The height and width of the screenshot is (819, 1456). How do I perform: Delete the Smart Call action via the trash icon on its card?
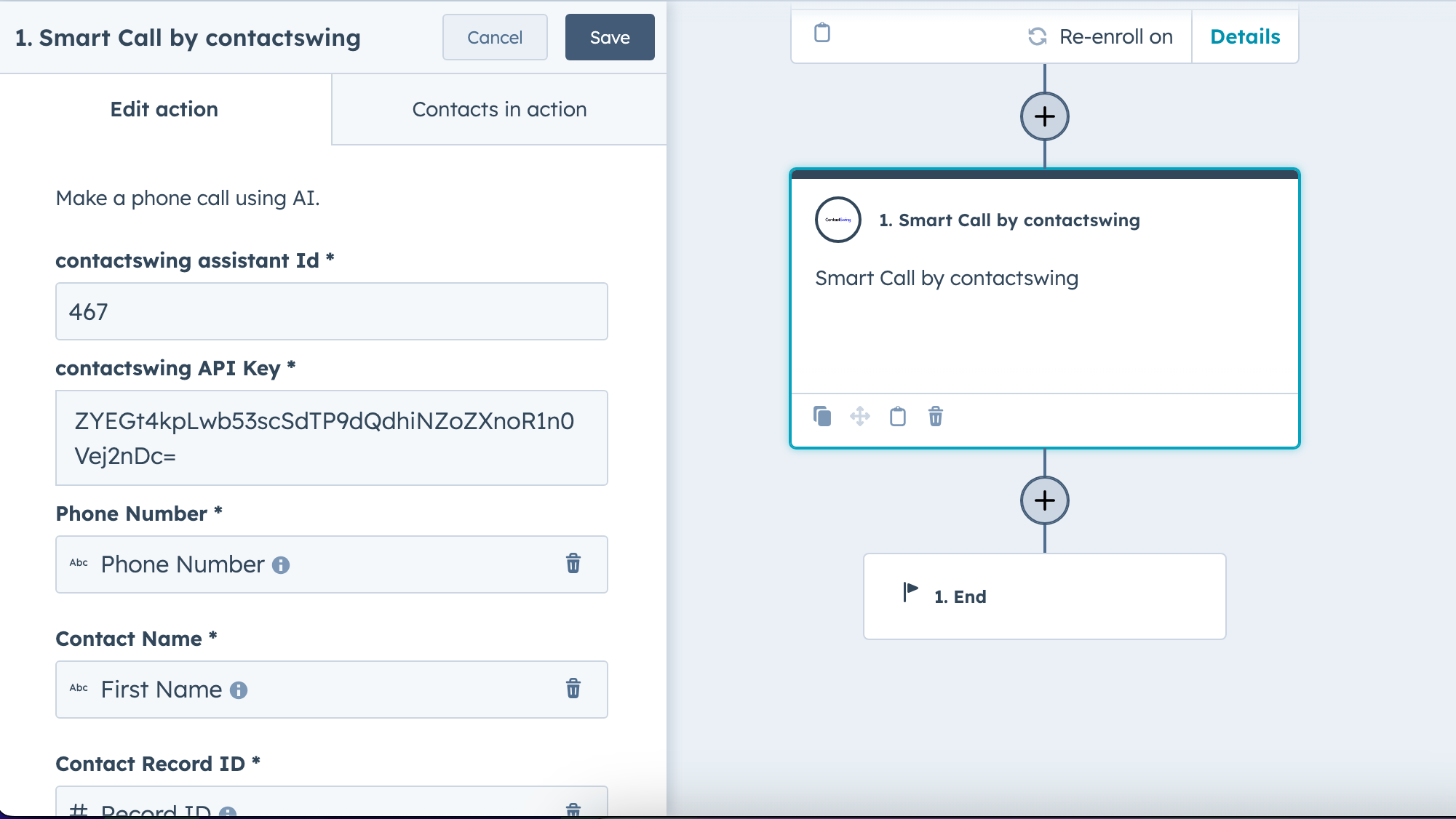[x=936, y=417]
